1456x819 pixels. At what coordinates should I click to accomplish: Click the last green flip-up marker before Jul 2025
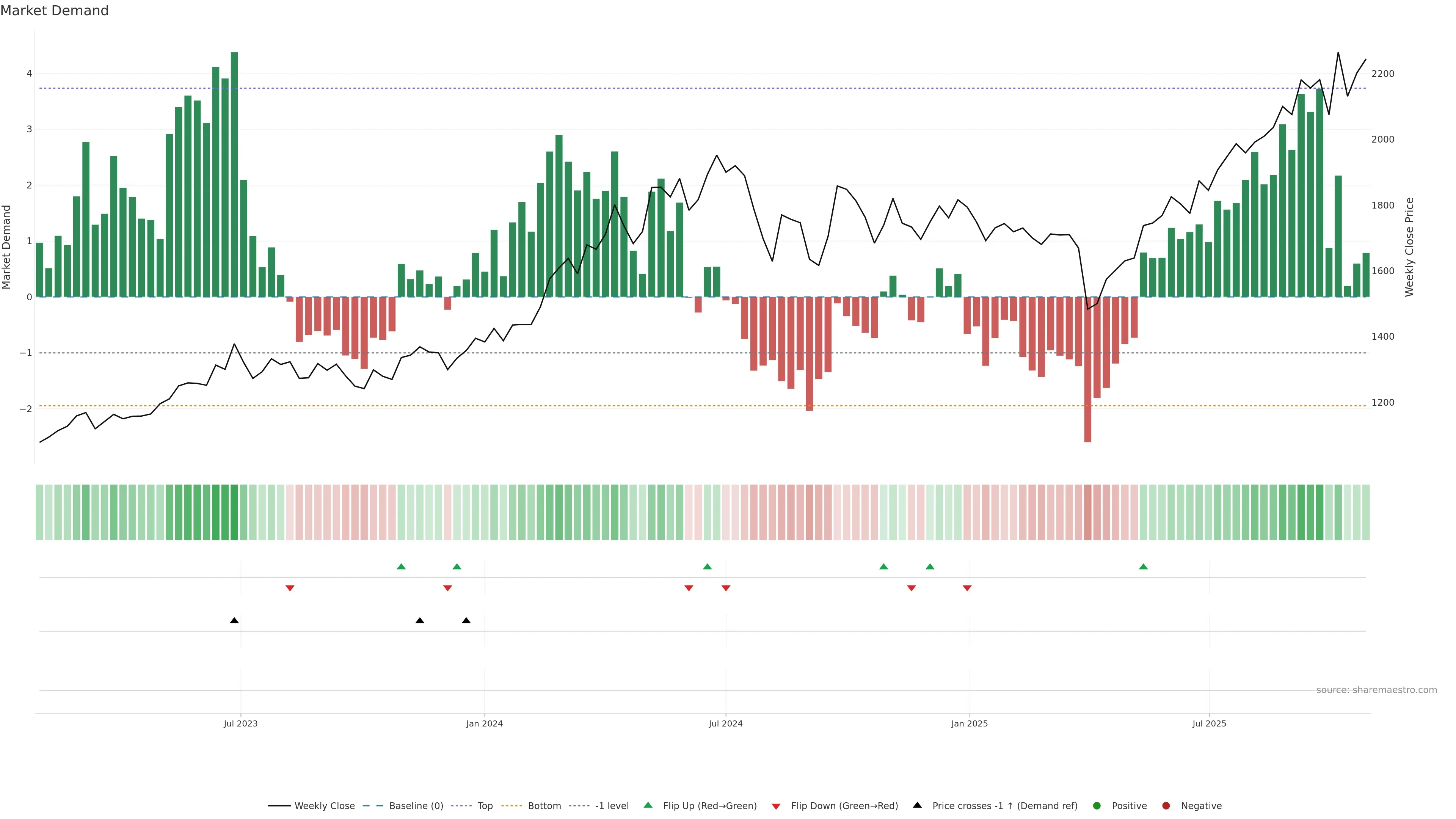tap(1143, 566)
